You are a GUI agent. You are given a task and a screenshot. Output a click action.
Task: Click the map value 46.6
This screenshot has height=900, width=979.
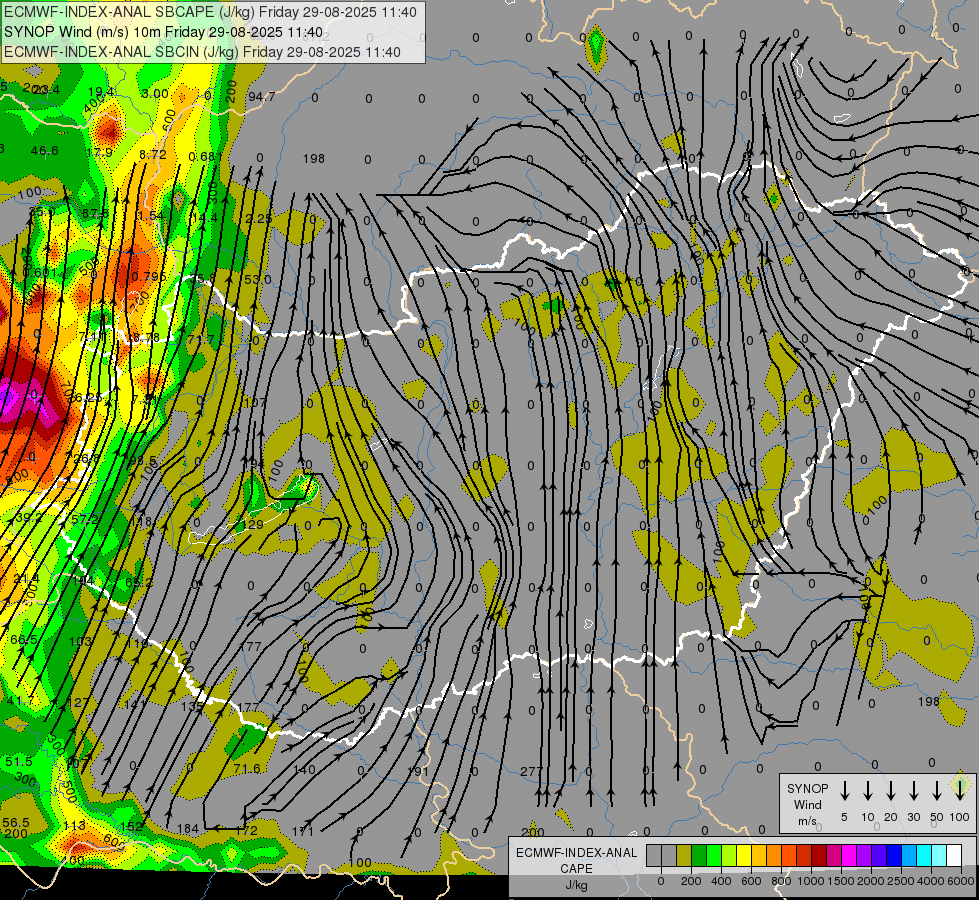44,151
